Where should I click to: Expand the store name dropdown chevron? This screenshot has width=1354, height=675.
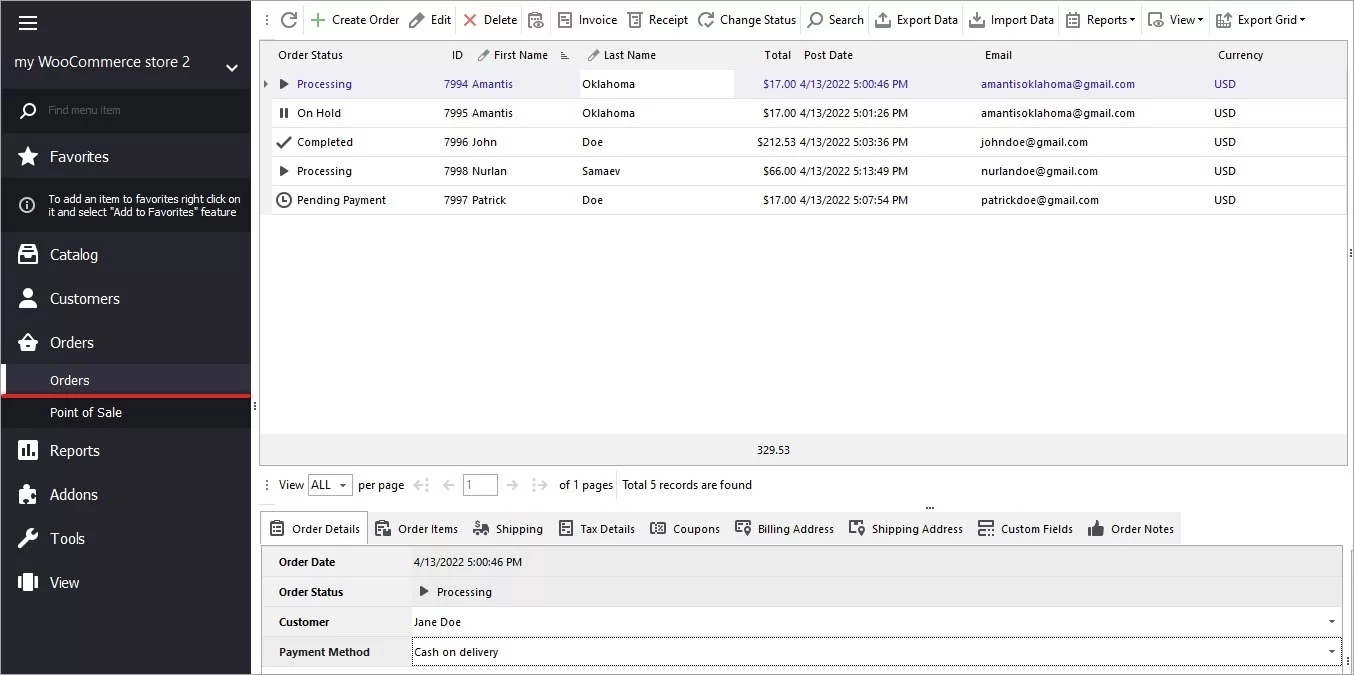(x=232, y=69)
